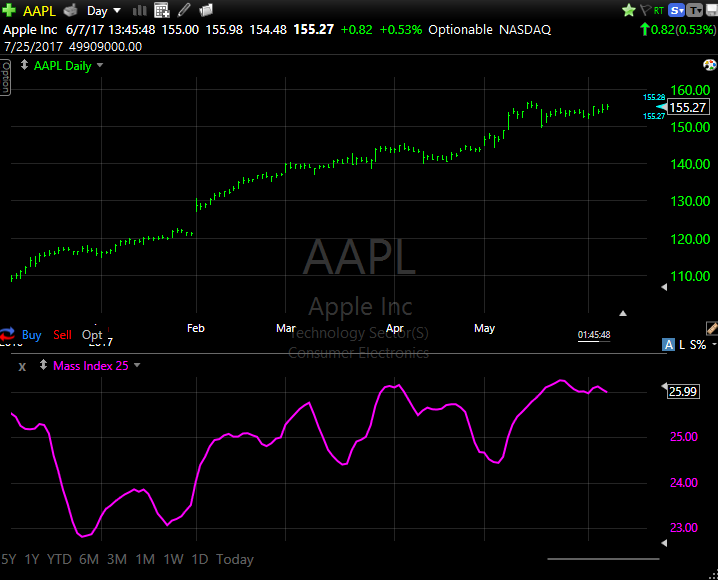The image size is (718, 580).
Task: Click the resize grip at bottom-right corner
Action: point(713,575)
